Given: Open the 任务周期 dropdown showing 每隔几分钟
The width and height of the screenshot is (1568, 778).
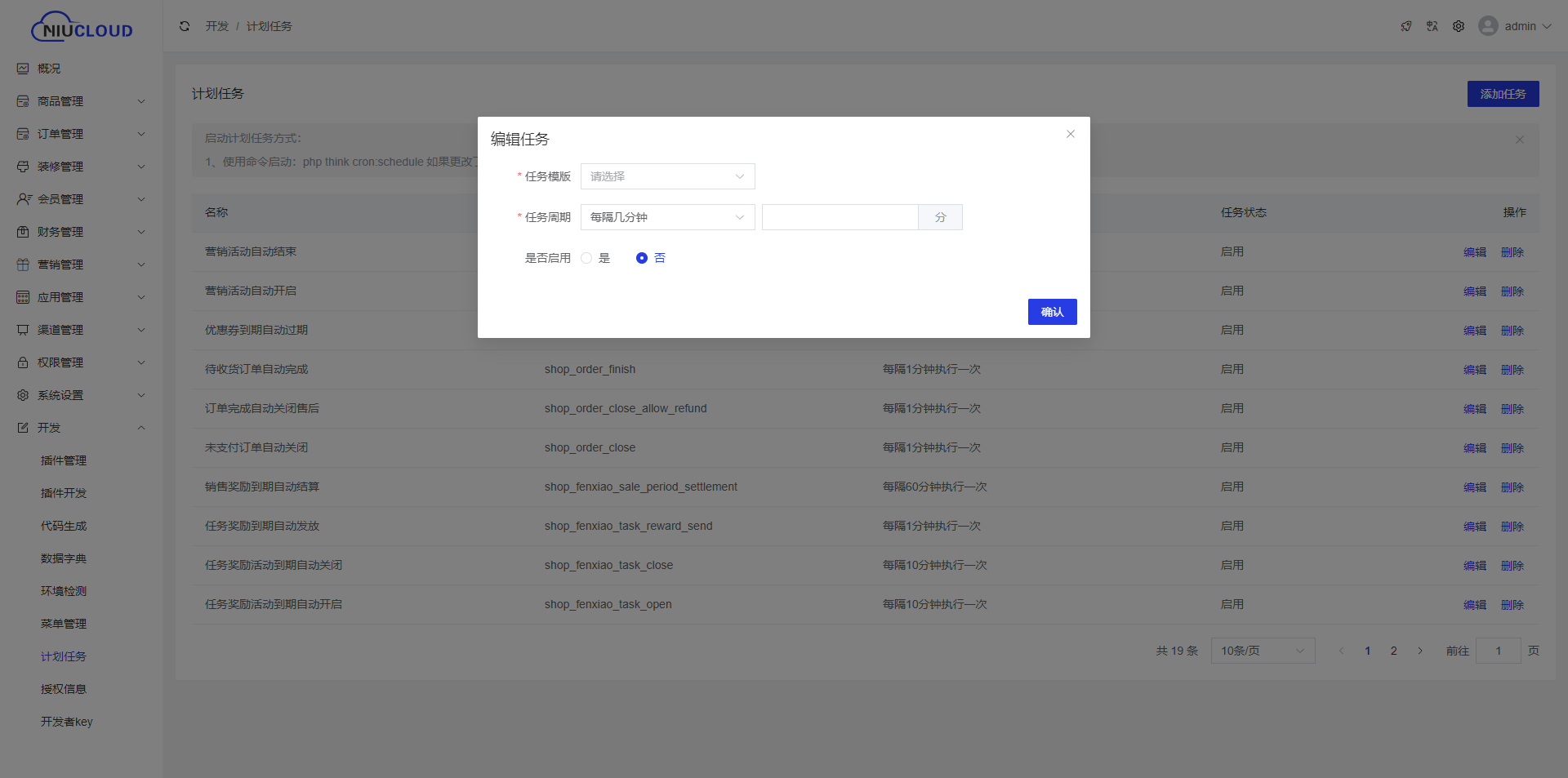Looking at the screenshot, I should tap(667, 217).
